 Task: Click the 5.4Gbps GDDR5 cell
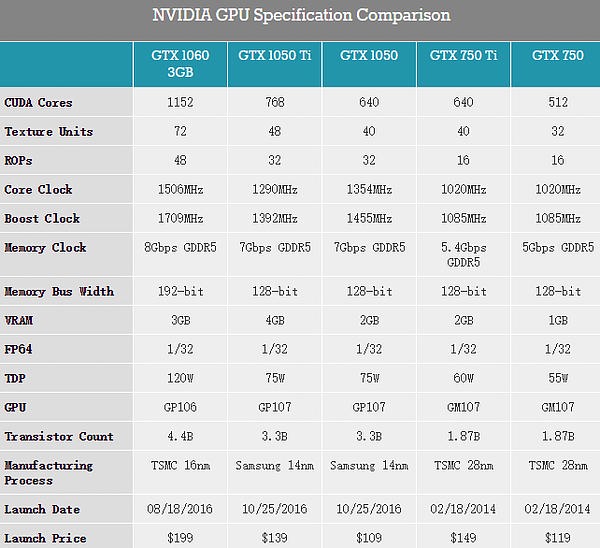tap(463, 255)
